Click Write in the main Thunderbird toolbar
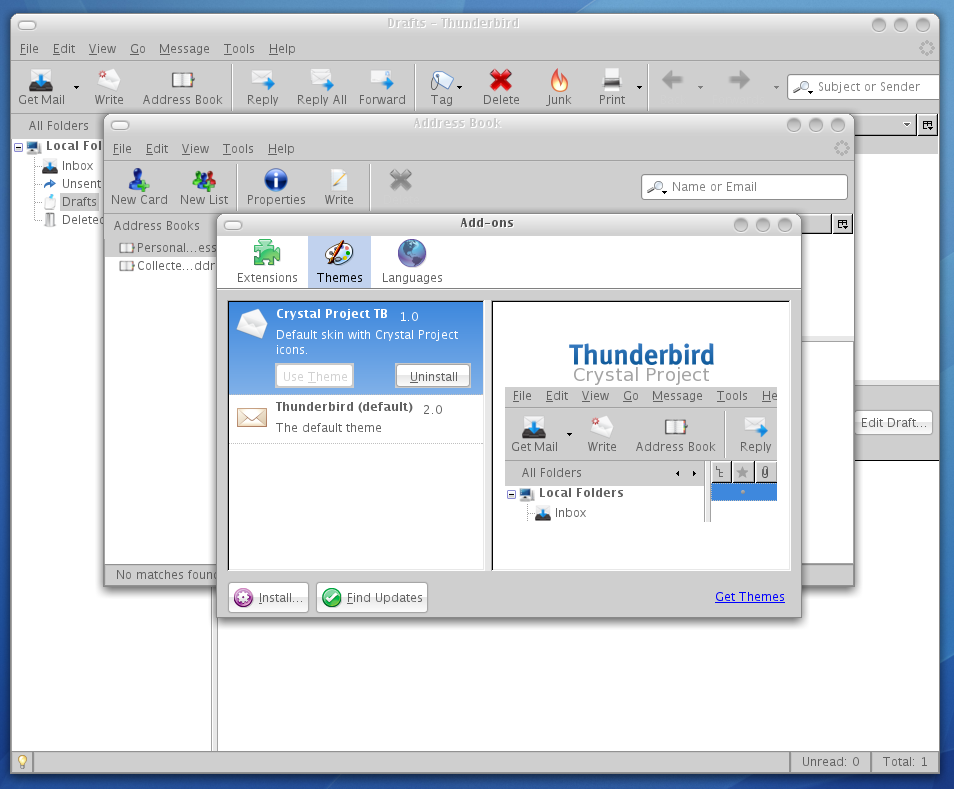 click(x=109, y=87)
